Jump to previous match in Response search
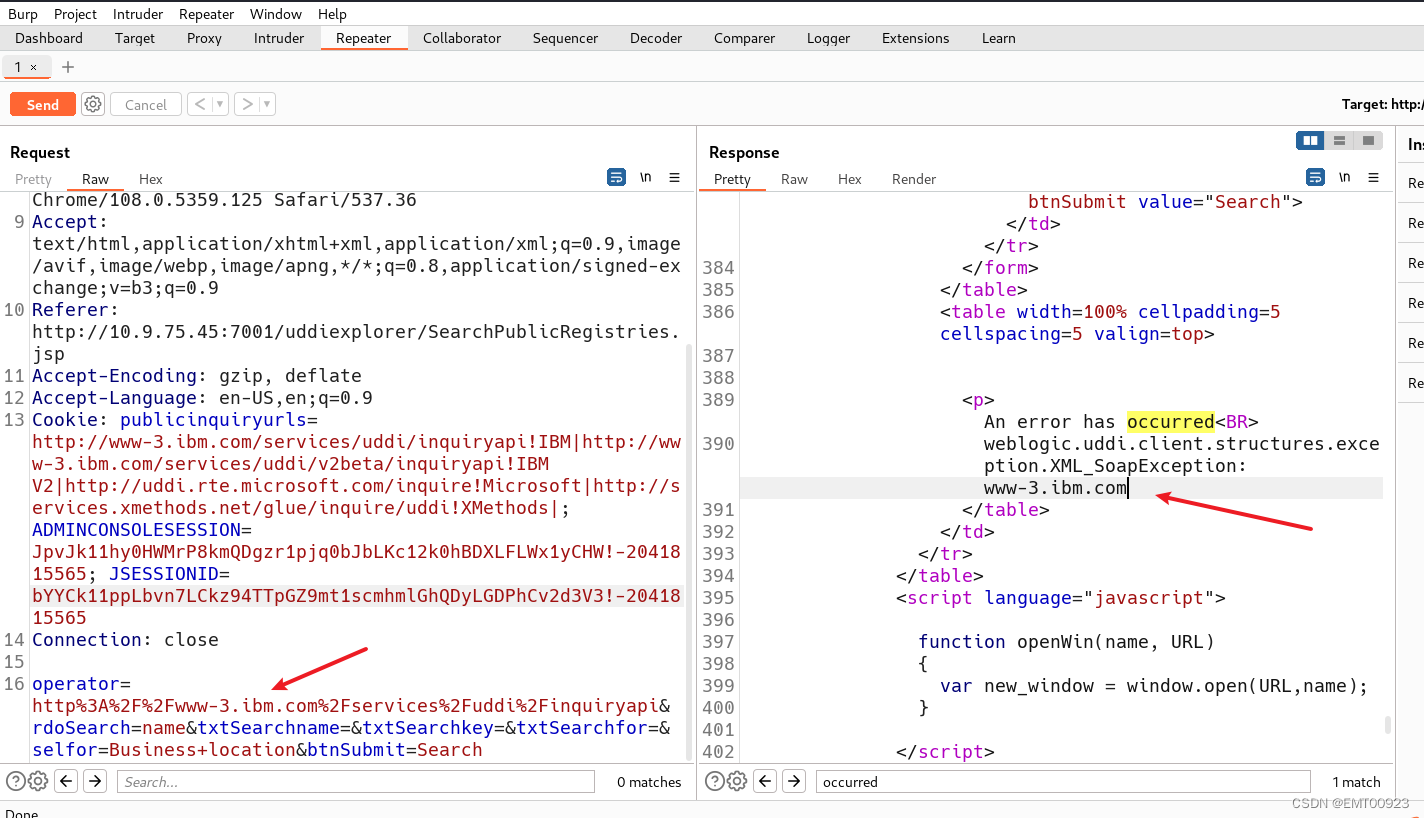The width and height of the screenshot is (1424, 818). [764, 781]
